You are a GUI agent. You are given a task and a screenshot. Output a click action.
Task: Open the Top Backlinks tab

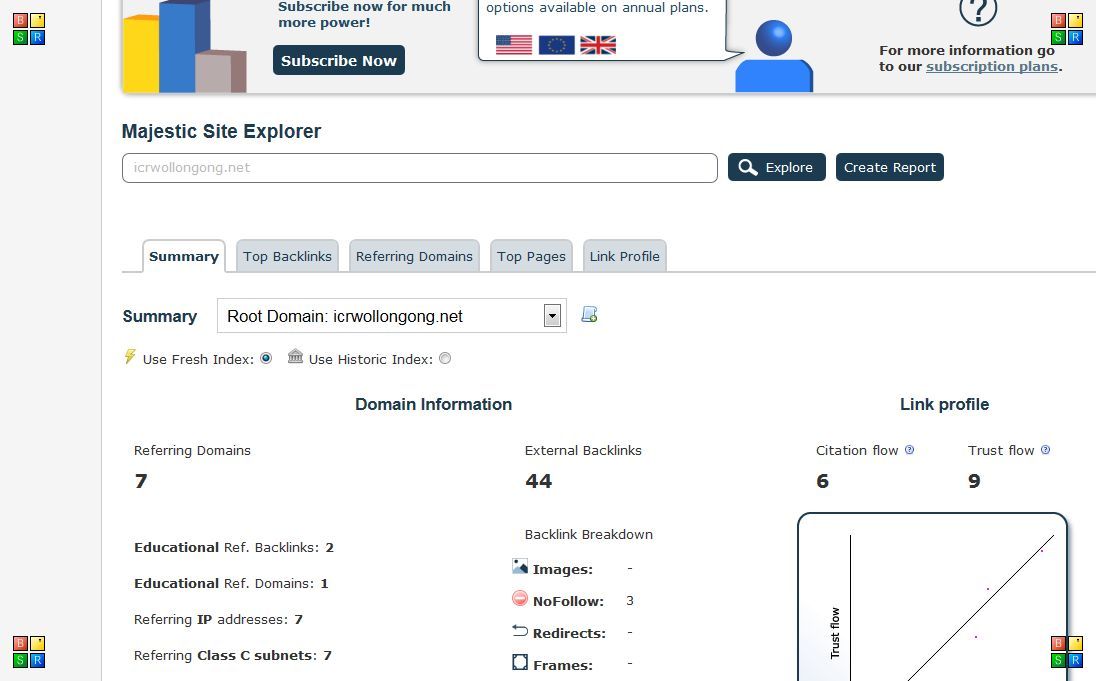pyautogui.click(x=287, y=256)
